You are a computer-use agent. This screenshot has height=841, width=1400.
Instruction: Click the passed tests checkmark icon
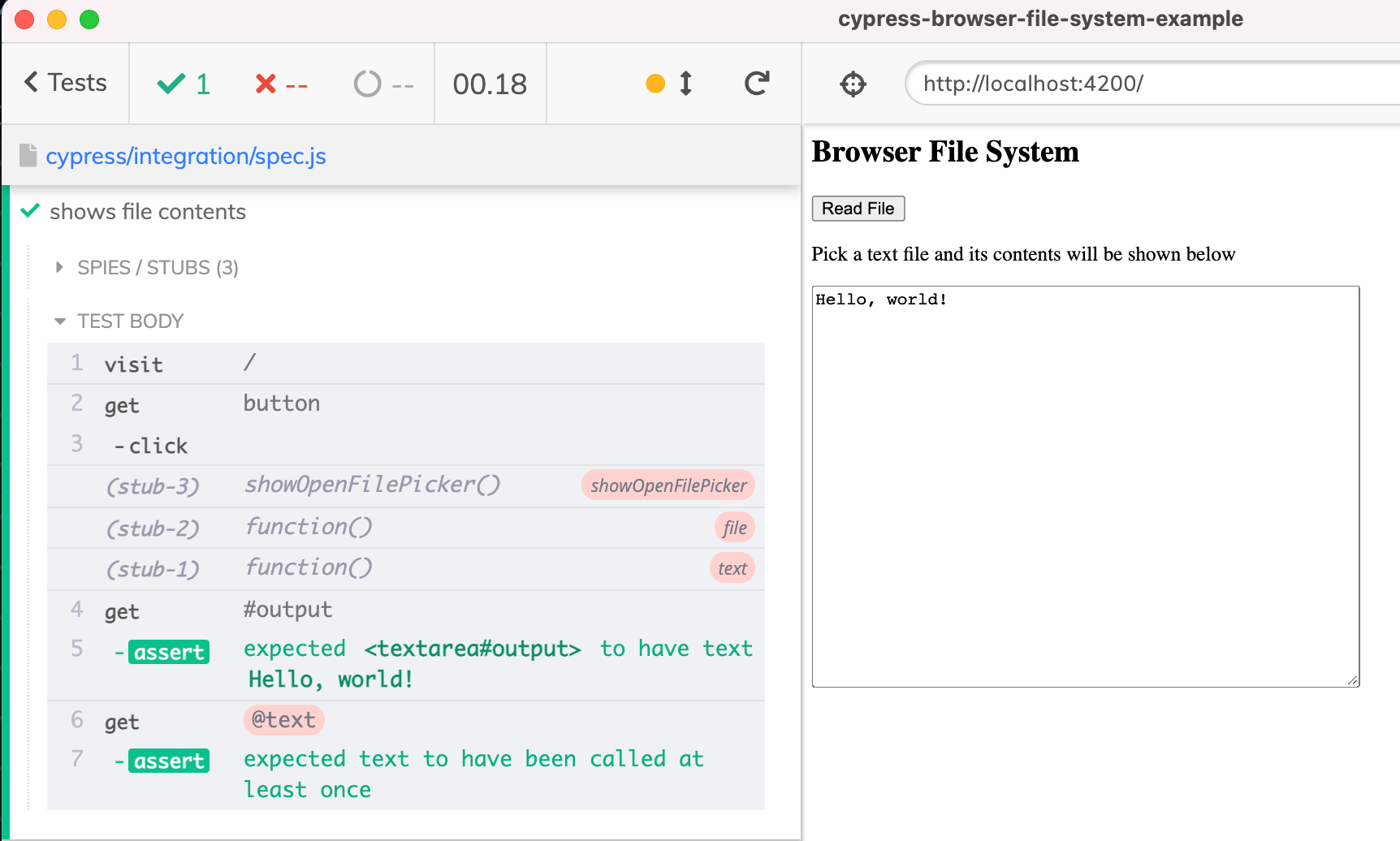click(171, 82)
